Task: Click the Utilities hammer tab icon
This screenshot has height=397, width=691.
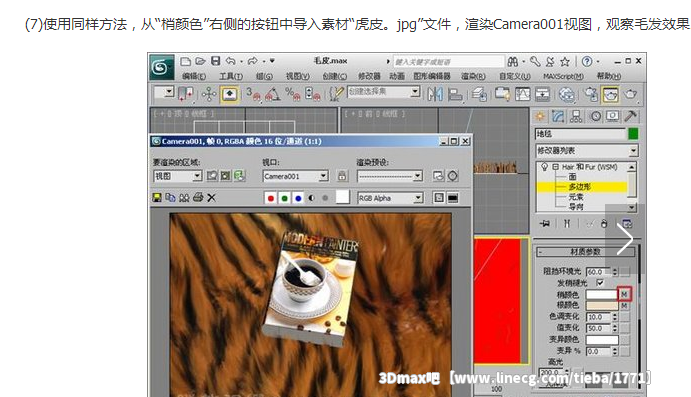Action: click(631, 116)
